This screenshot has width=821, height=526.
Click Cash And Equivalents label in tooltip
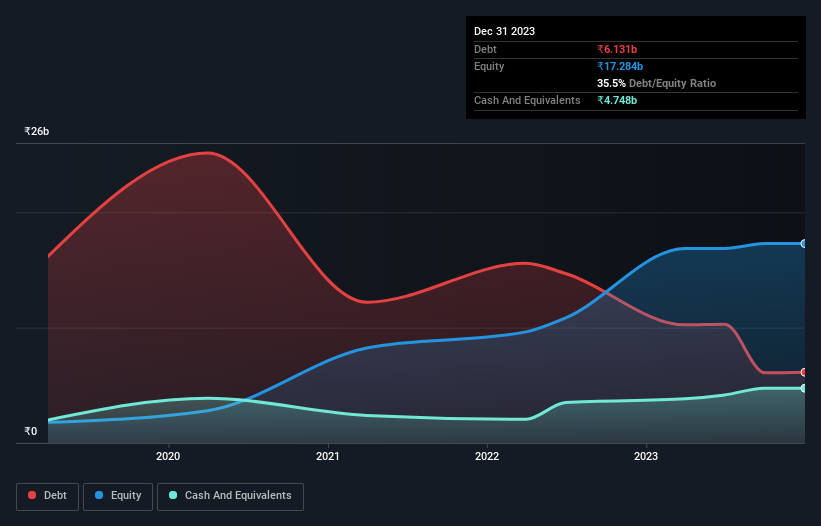527,100
